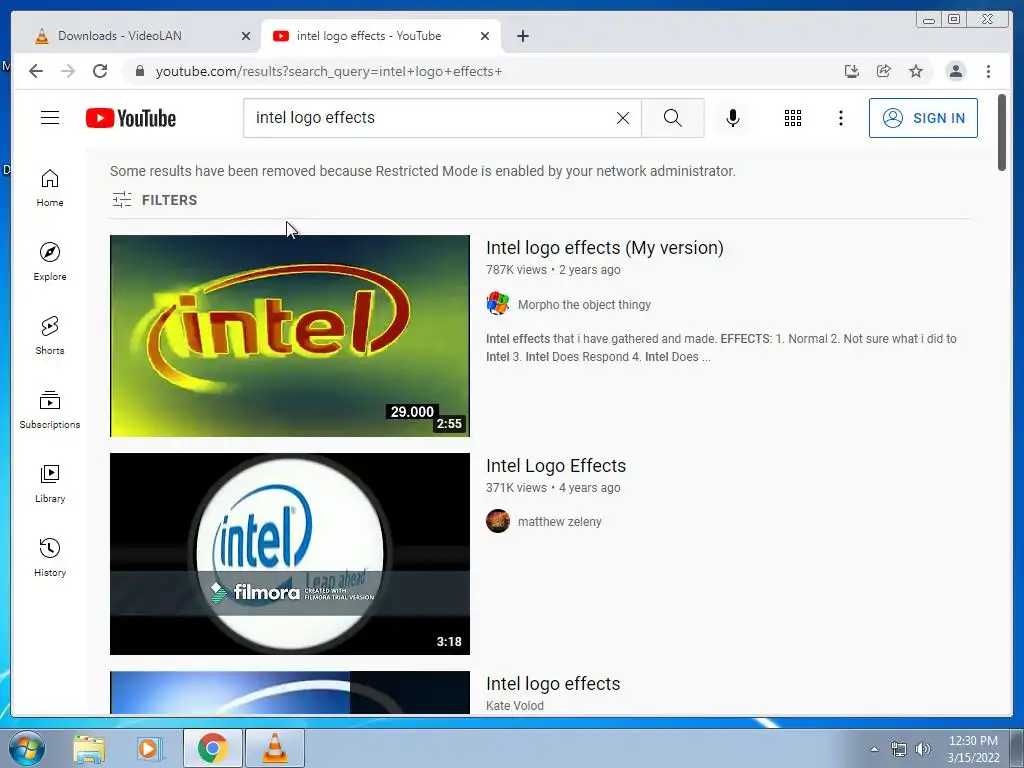Click the YouTube page scrollbar thumb

pyautogui.click(x=1002, y=133)
